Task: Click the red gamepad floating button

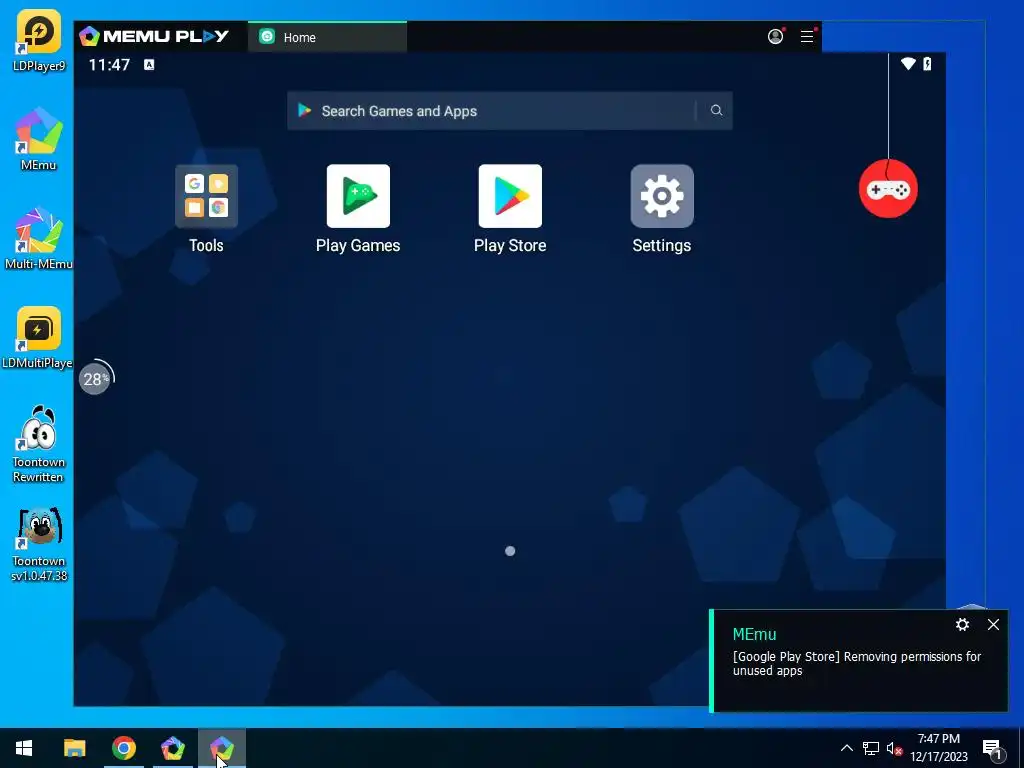Action: point(888,189)
